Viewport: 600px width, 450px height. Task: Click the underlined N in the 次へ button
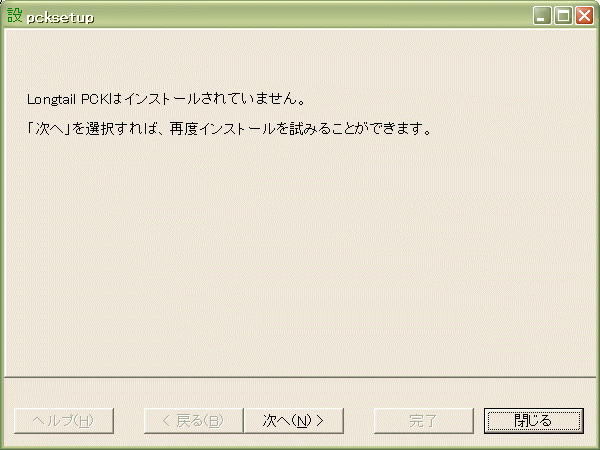point(302,421)
